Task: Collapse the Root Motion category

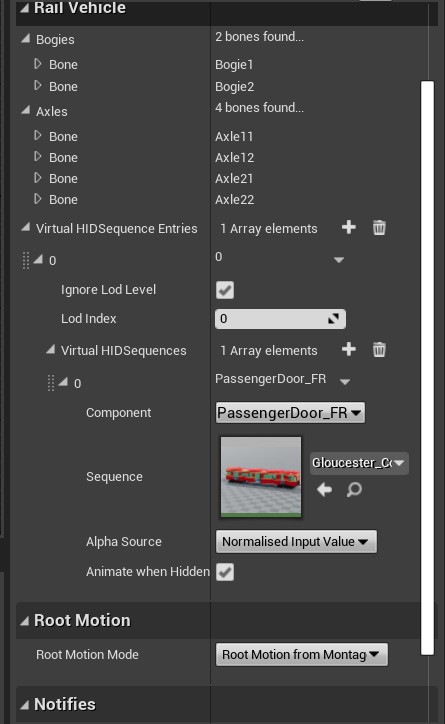Action: click(x=24, y=621)
